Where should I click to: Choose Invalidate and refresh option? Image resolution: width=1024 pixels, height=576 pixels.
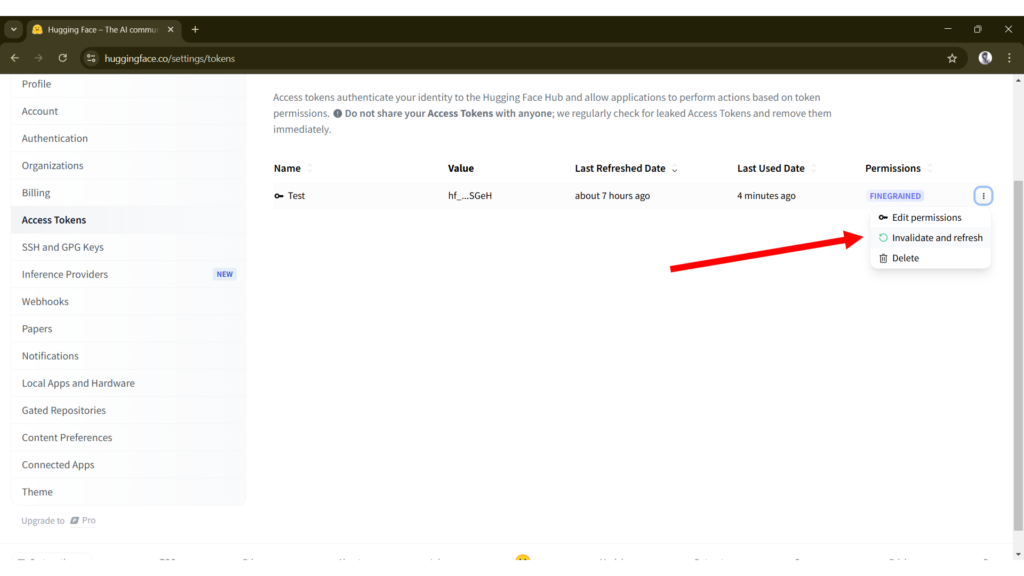[x=930, y=238]
